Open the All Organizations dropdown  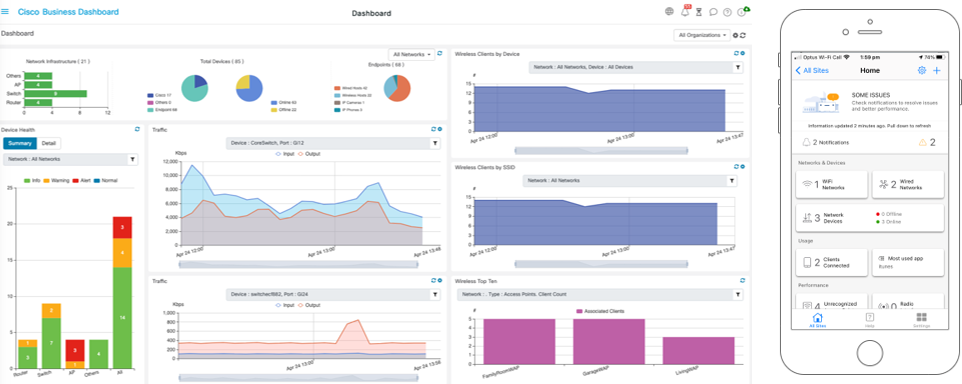pos(702,35)
